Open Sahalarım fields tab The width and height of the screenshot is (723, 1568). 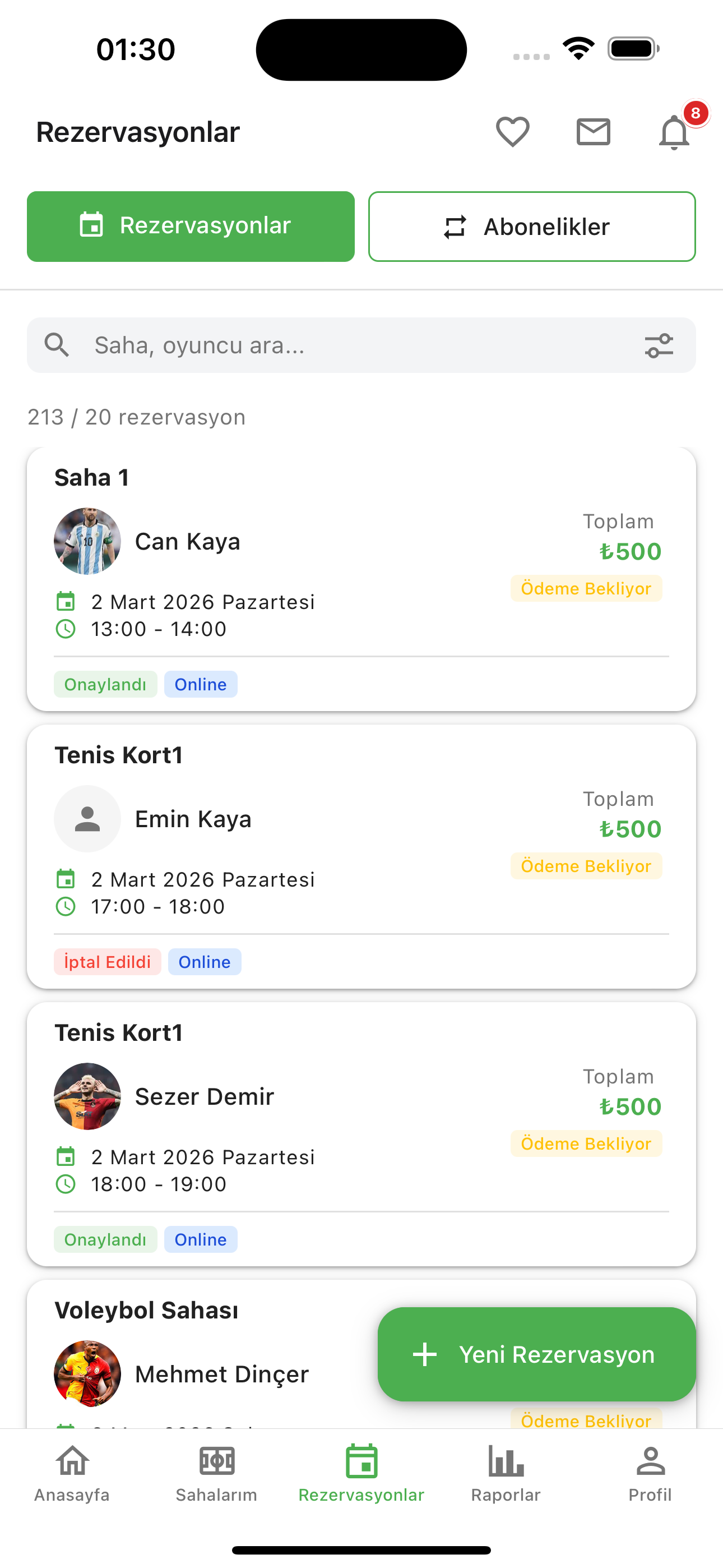click(217, 1473)
